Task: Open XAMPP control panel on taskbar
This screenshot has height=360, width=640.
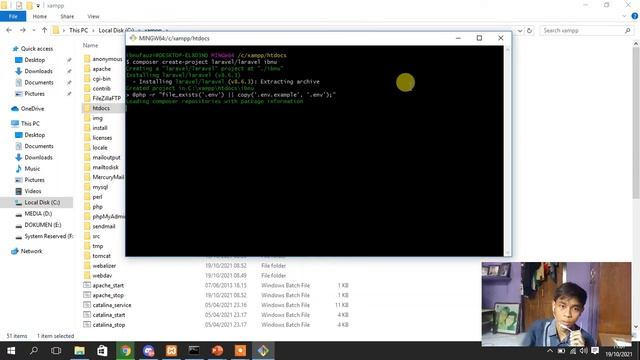Action: click(171, 351)
